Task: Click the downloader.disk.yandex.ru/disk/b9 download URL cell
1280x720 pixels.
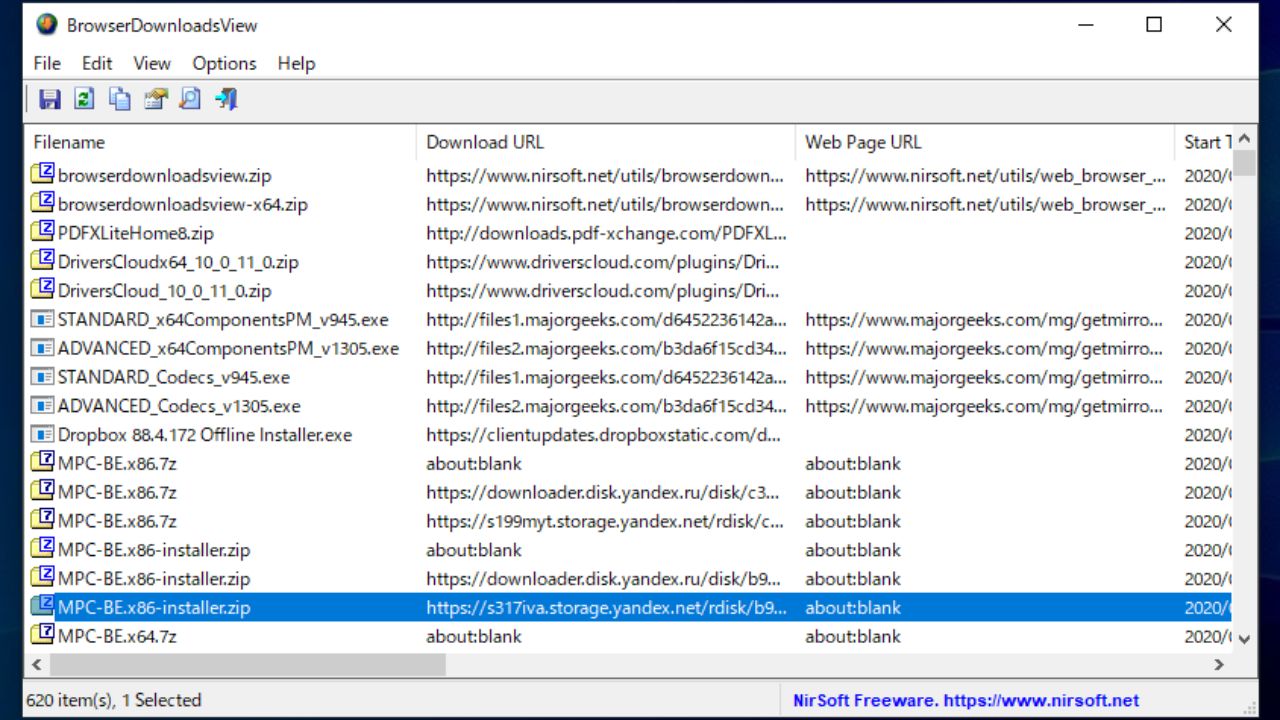Action: (x=606, y=578)
